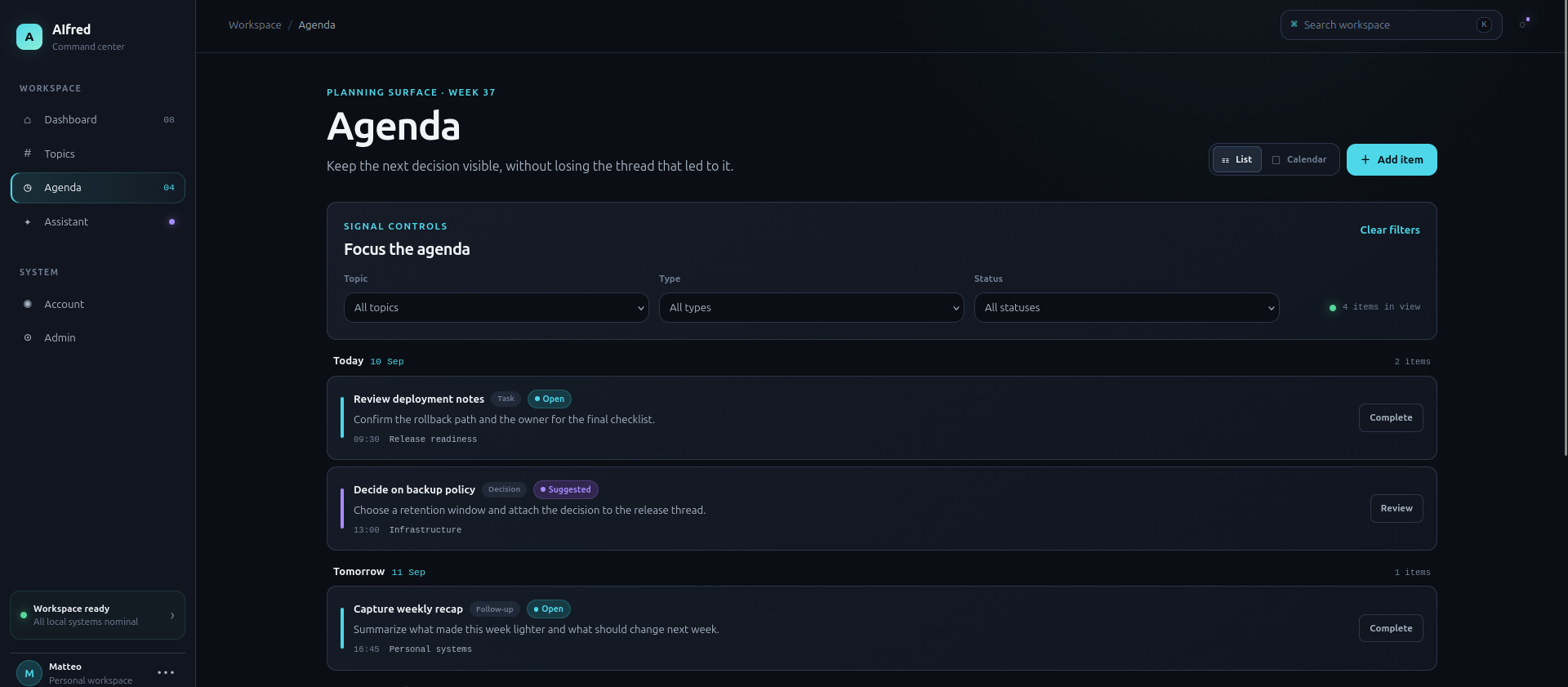Click the Workspace breadcrumb link
This screenshot has height=687, width=1568.
click(255, 25)
